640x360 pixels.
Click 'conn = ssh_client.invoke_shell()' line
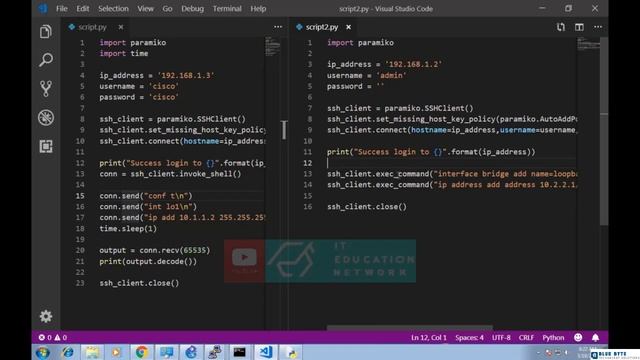pyautogui.click(x=170, y=174)
